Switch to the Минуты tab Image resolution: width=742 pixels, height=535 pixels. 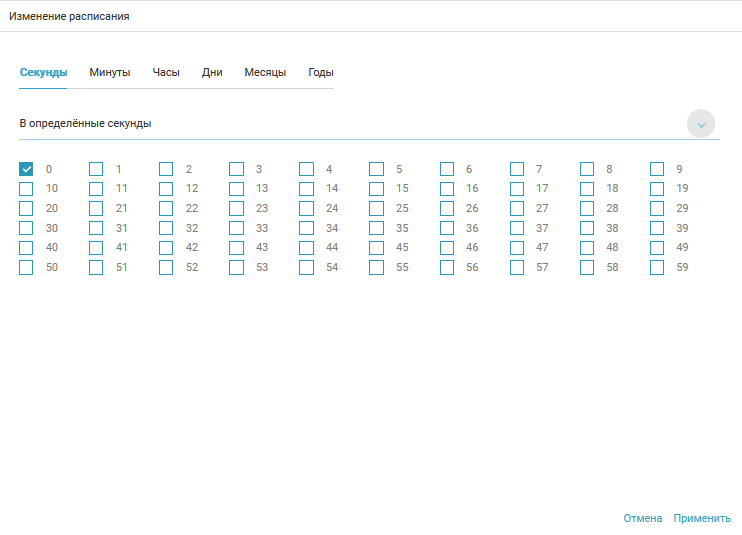coord(110,72)
